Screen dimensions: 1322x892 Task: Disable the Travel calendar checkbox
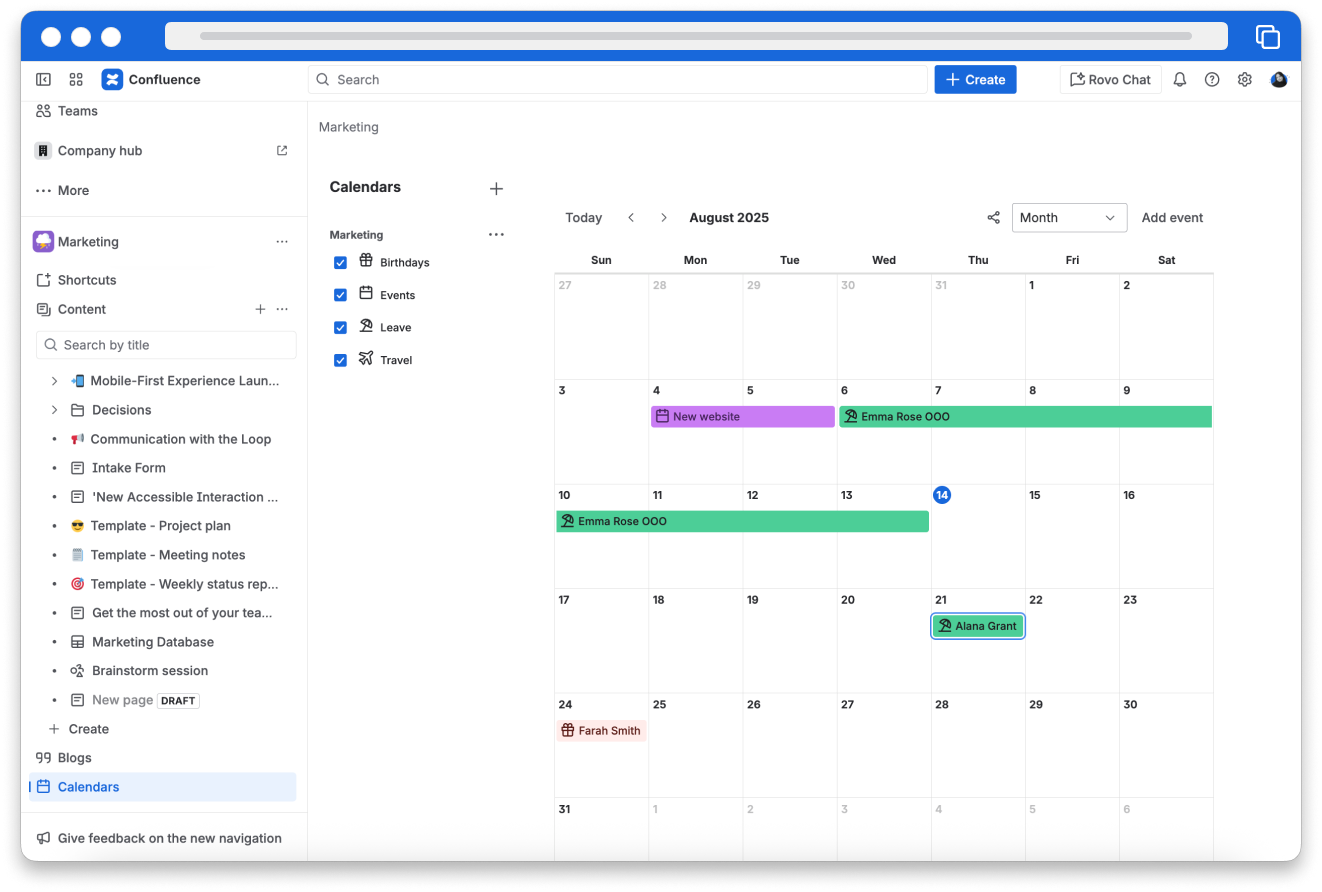(x=340, y=360)
